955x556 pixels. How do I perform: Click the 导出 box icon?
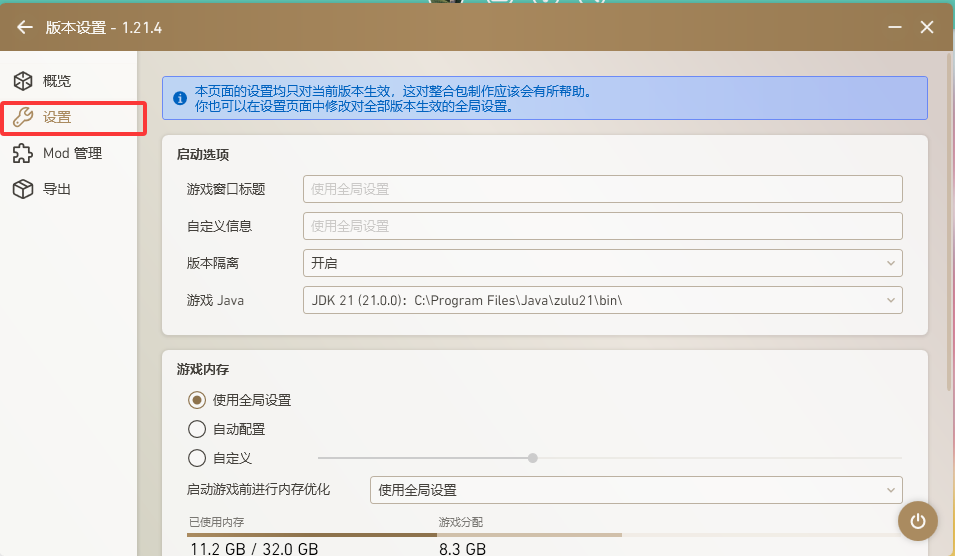pos(23,189)
